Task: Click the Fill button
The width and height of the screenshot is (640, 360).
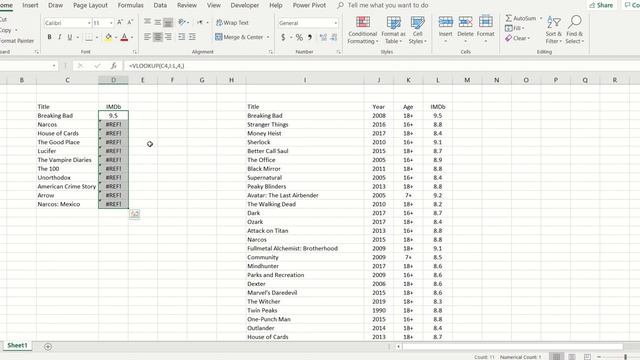Action: [514, 28]
